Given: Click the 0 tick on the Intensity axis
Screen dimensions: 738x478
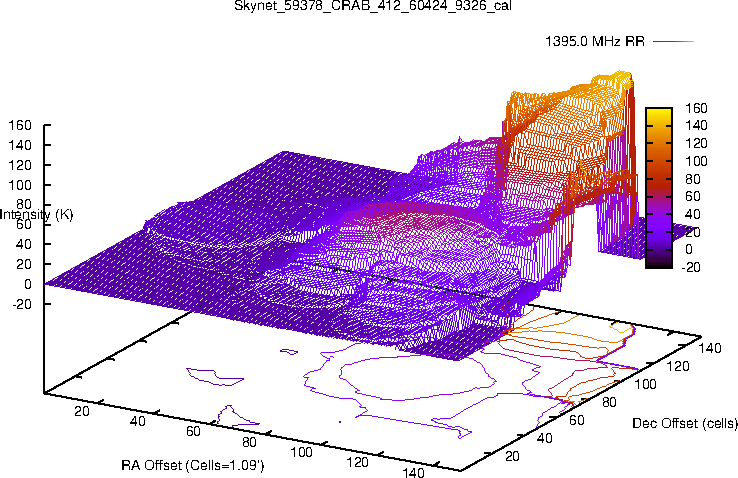Looking at the screenshot, I should 28,284.
